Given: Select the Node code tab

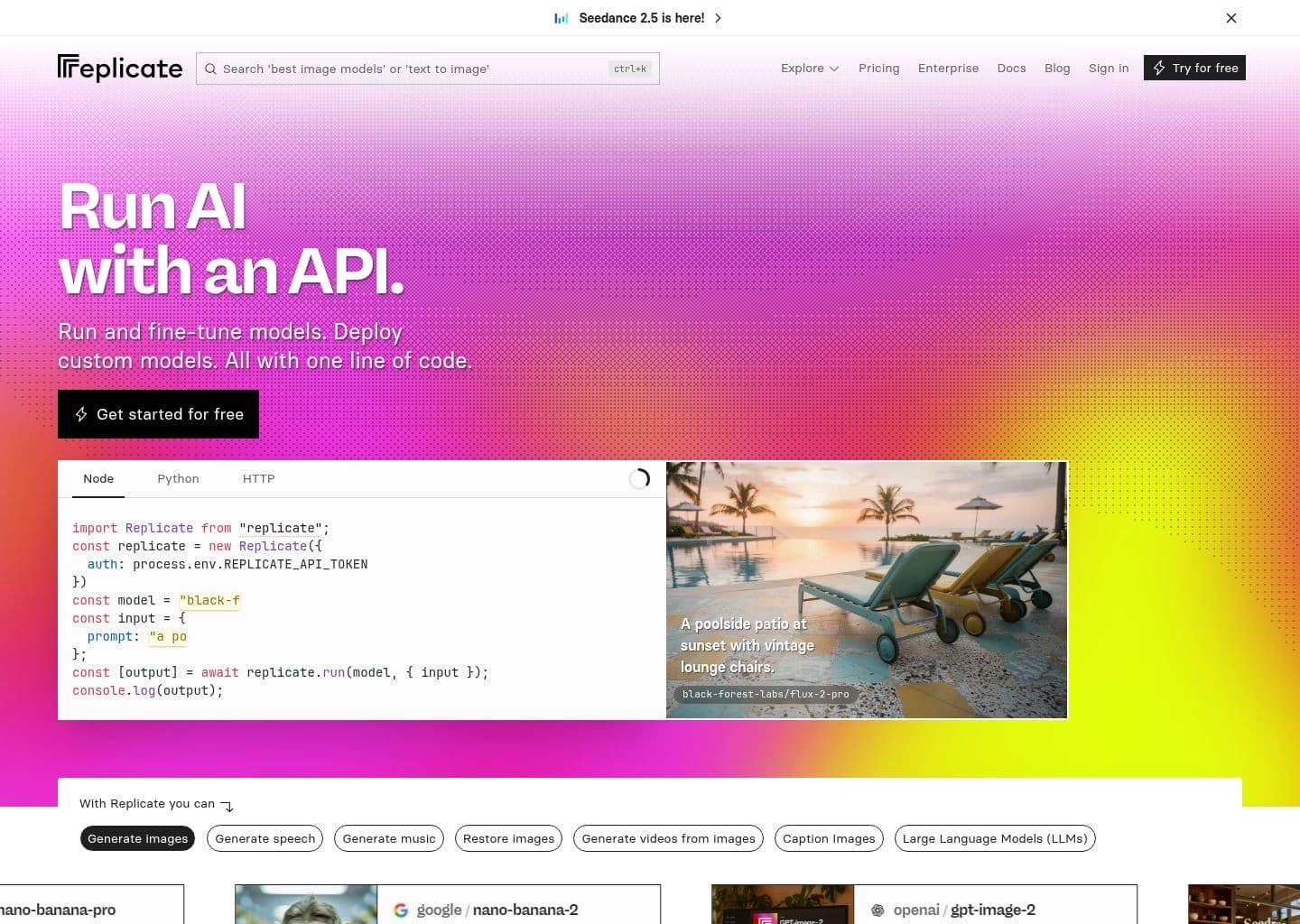Looking at the screenshot, I should click(98, 479).
